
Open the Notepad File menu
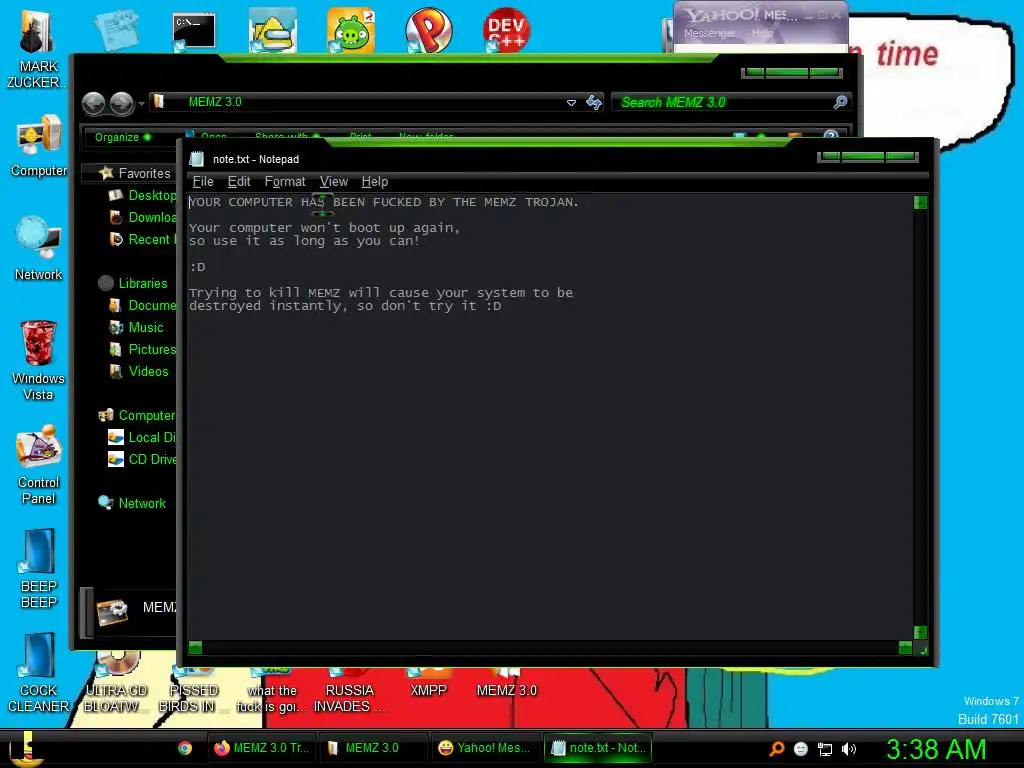coord(203,182)
